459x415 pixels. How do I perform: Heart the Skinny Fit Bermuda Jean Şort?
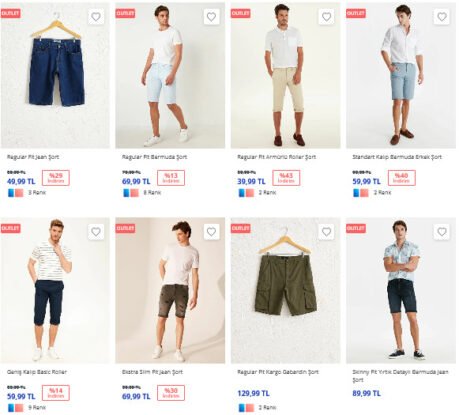tap(442, 232)
